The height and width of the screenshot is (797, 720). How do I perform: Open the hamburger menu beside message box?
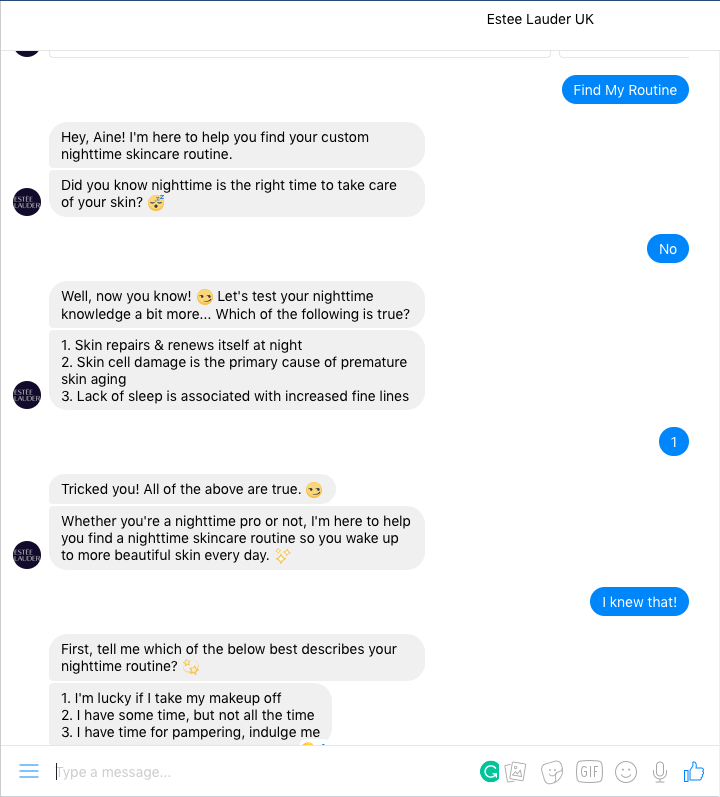click(x=29, y=771)
